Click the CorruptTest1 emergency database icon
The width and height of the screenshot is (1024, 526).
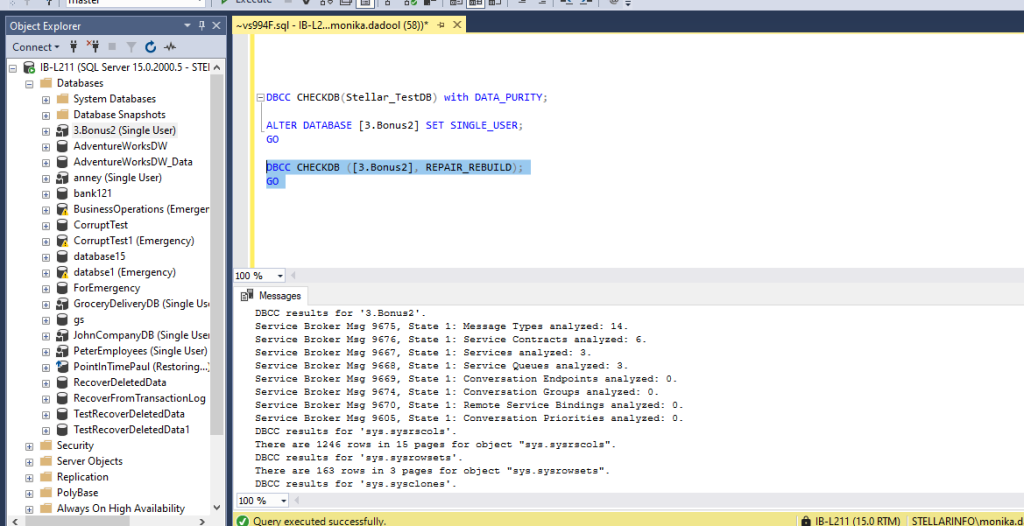tap(63, 240)
